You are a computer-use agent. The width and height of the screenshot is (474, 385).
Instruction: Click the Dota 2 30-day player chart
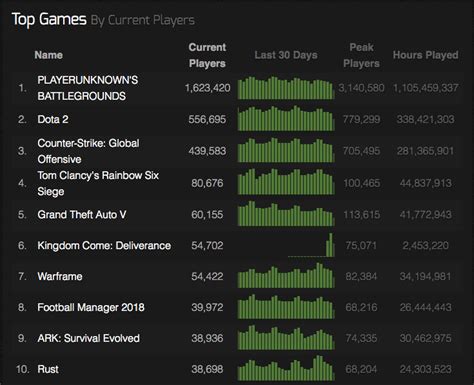pyautogui.click(x=286, y=119)
